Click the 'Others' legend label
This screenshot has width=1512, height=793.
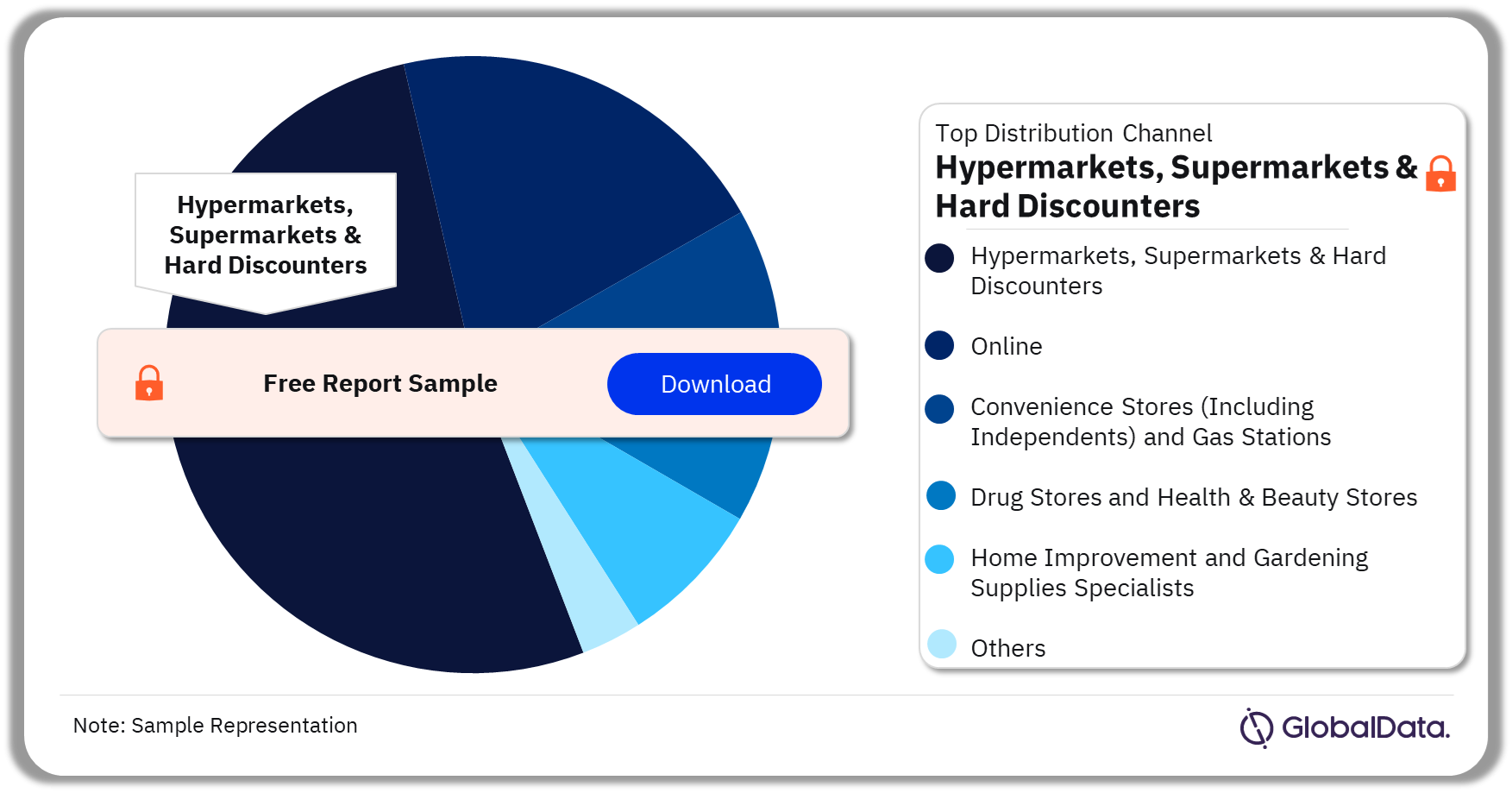1008,648
